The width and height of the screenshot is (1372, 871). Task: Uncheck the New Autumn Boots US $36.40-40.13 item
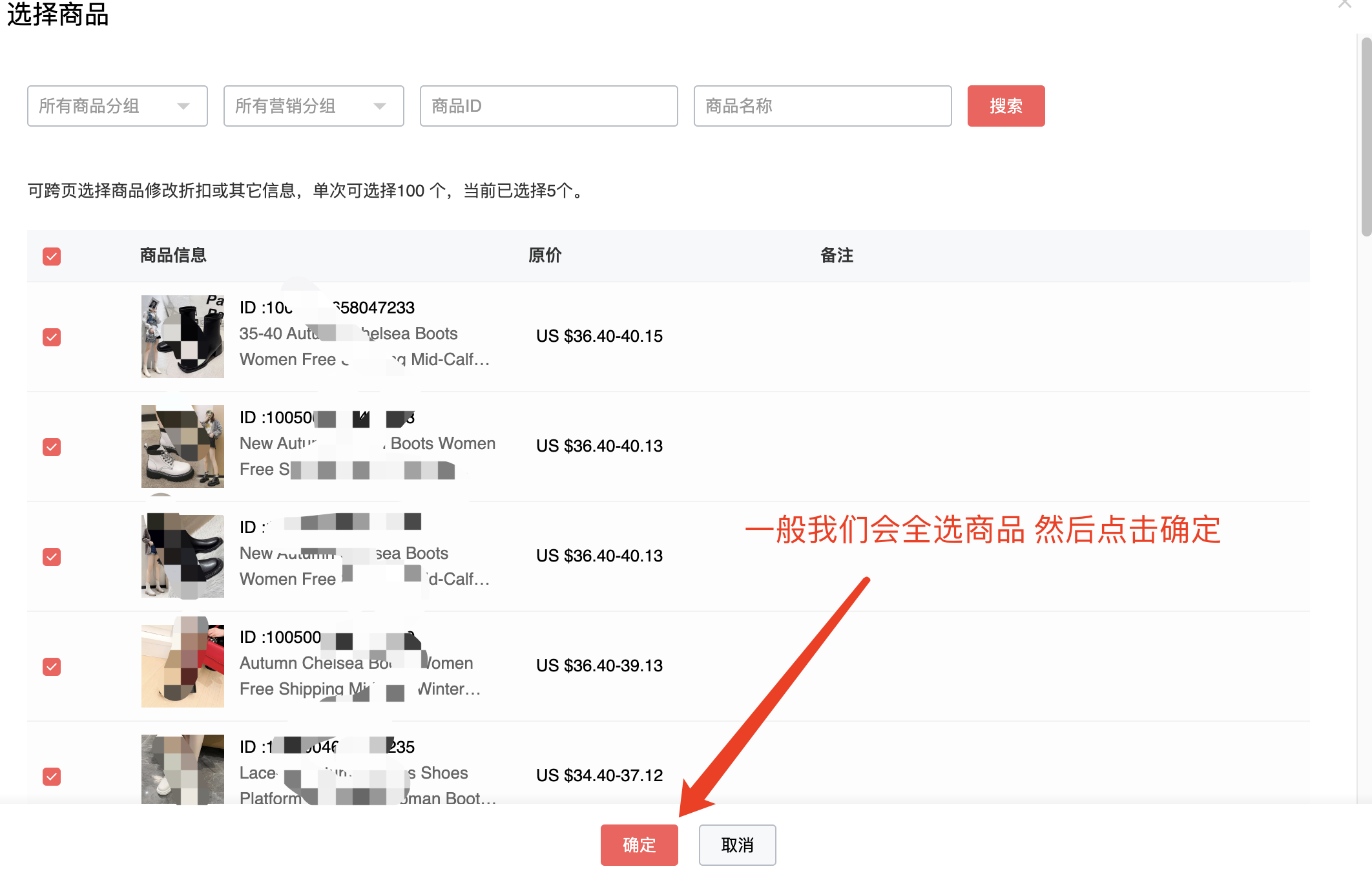tap(51, 446)
